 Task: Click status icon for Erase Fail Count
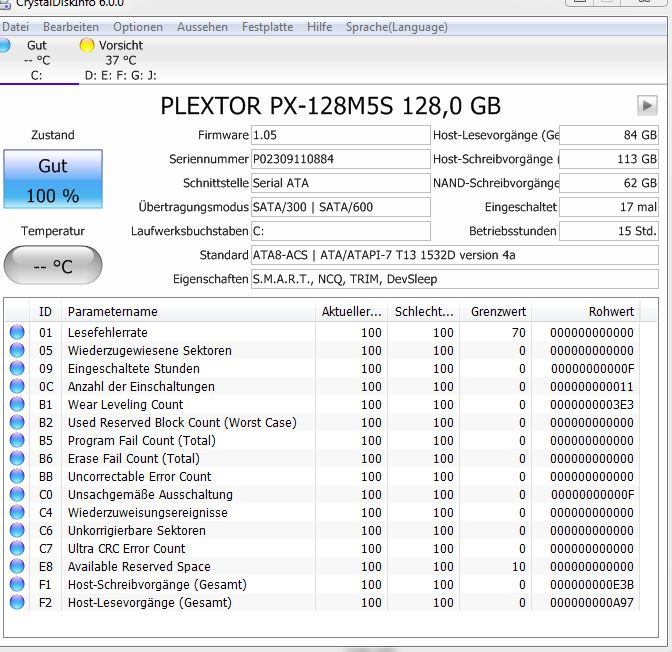tap(17, 458)
